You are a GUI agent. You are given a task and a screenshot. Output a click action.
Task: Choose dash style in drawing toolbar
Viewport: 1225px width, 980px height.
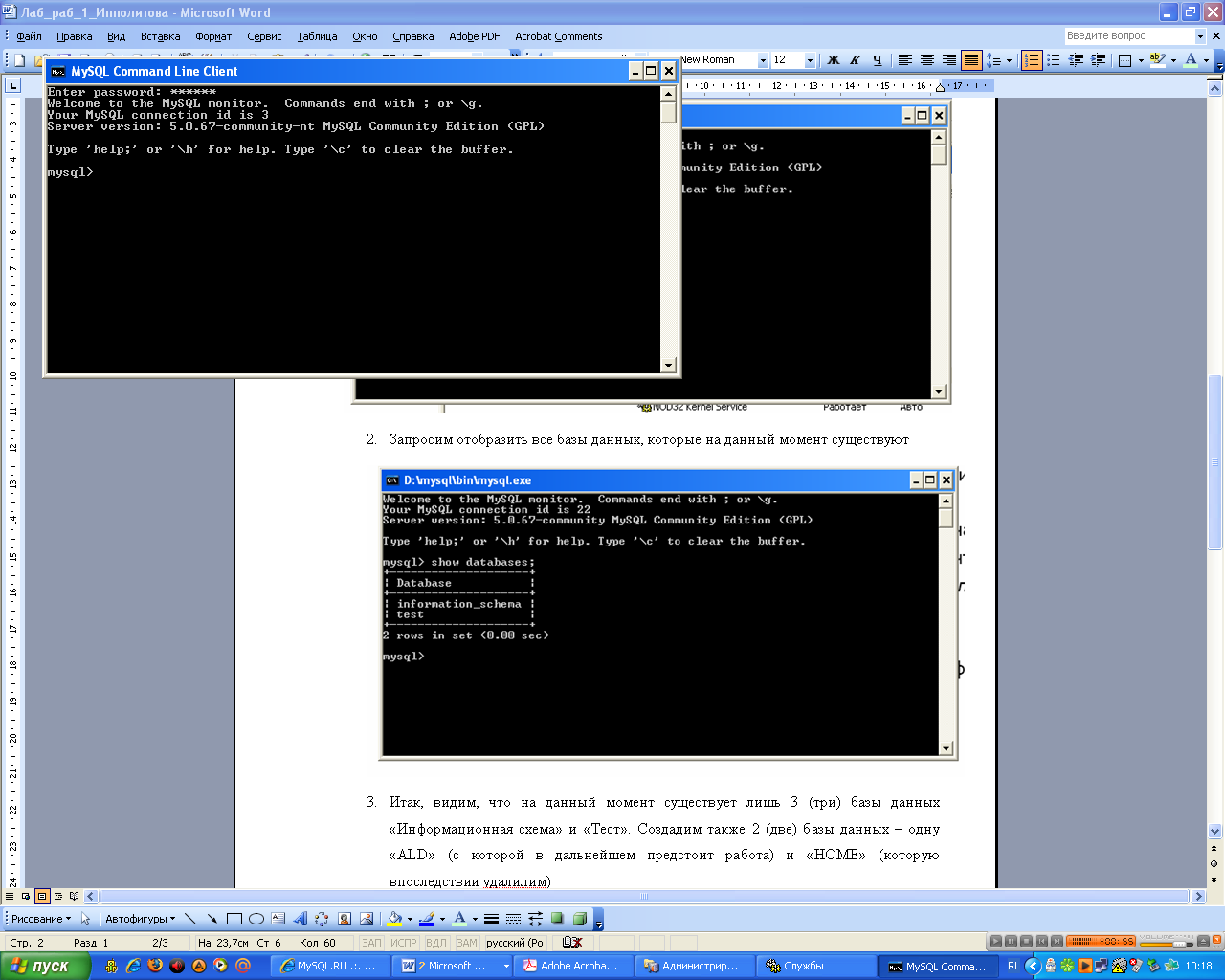[x=513, y=919]
